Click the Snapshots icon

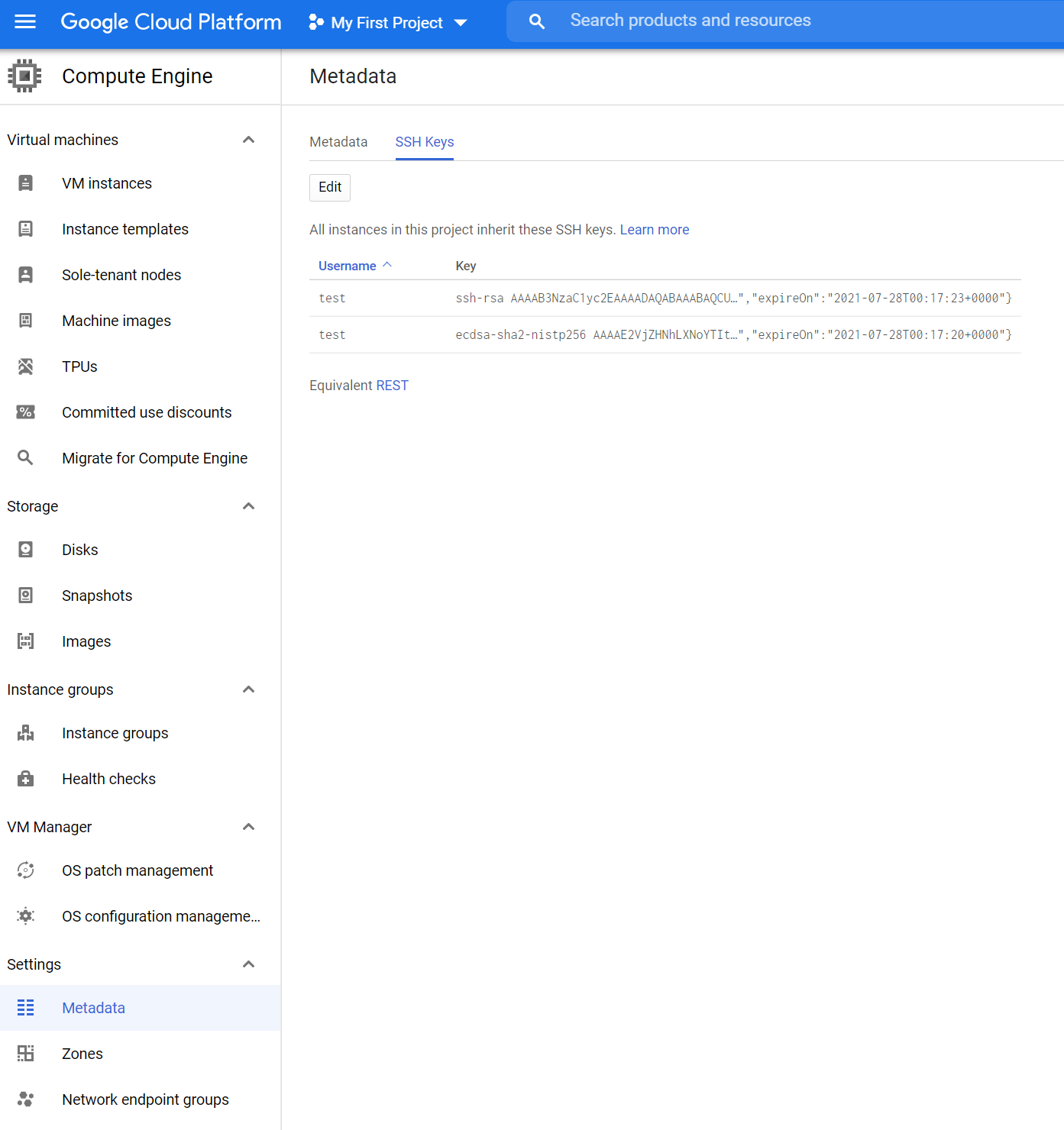tap(25, 596)
